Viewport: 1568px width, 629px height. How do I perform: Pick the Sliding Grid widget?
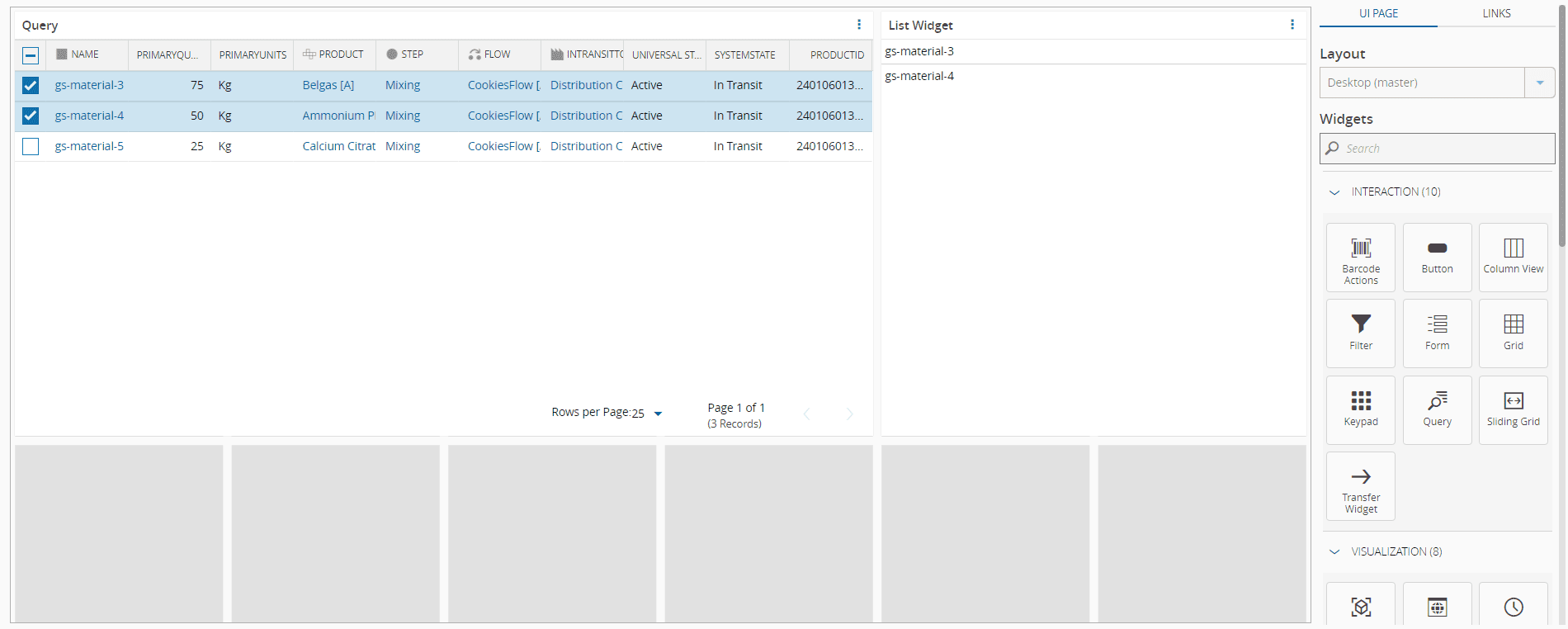[1514, 410]
